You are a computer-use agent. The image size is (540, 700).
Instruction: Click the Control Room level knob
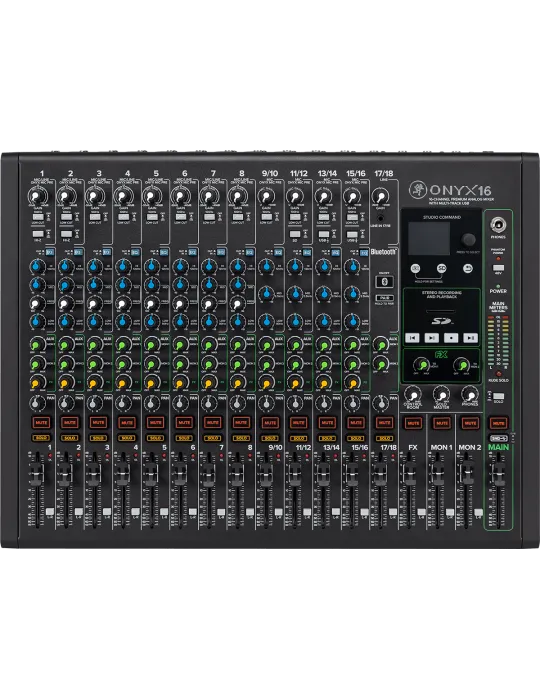[x=413, y=395]
